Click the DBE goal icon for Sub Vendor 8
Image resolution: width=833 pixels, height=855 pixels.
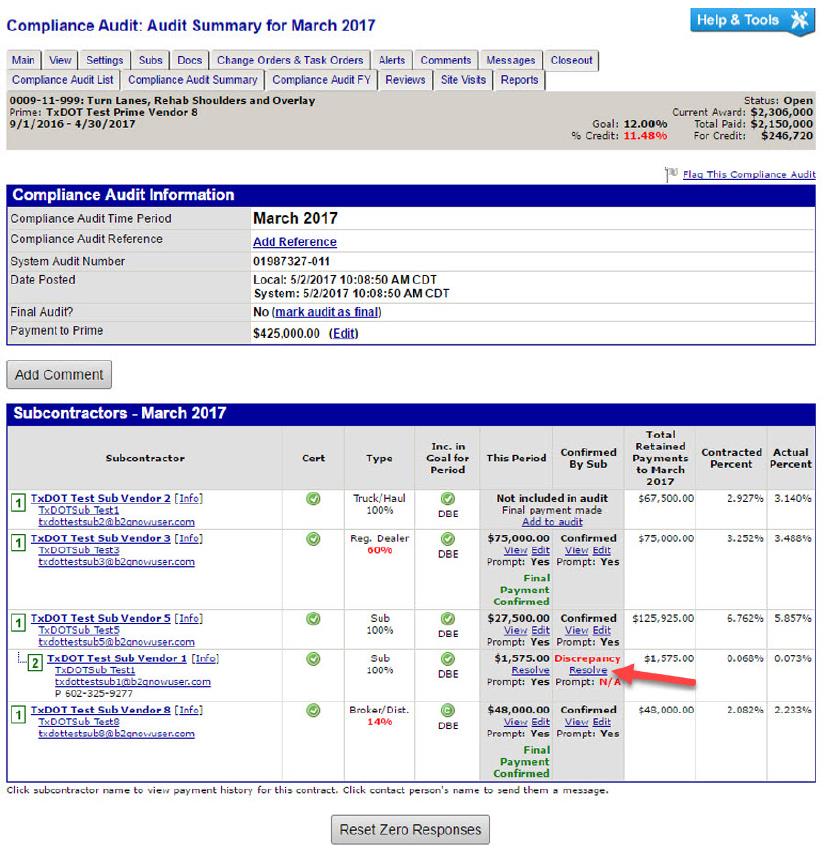(447, 711)
